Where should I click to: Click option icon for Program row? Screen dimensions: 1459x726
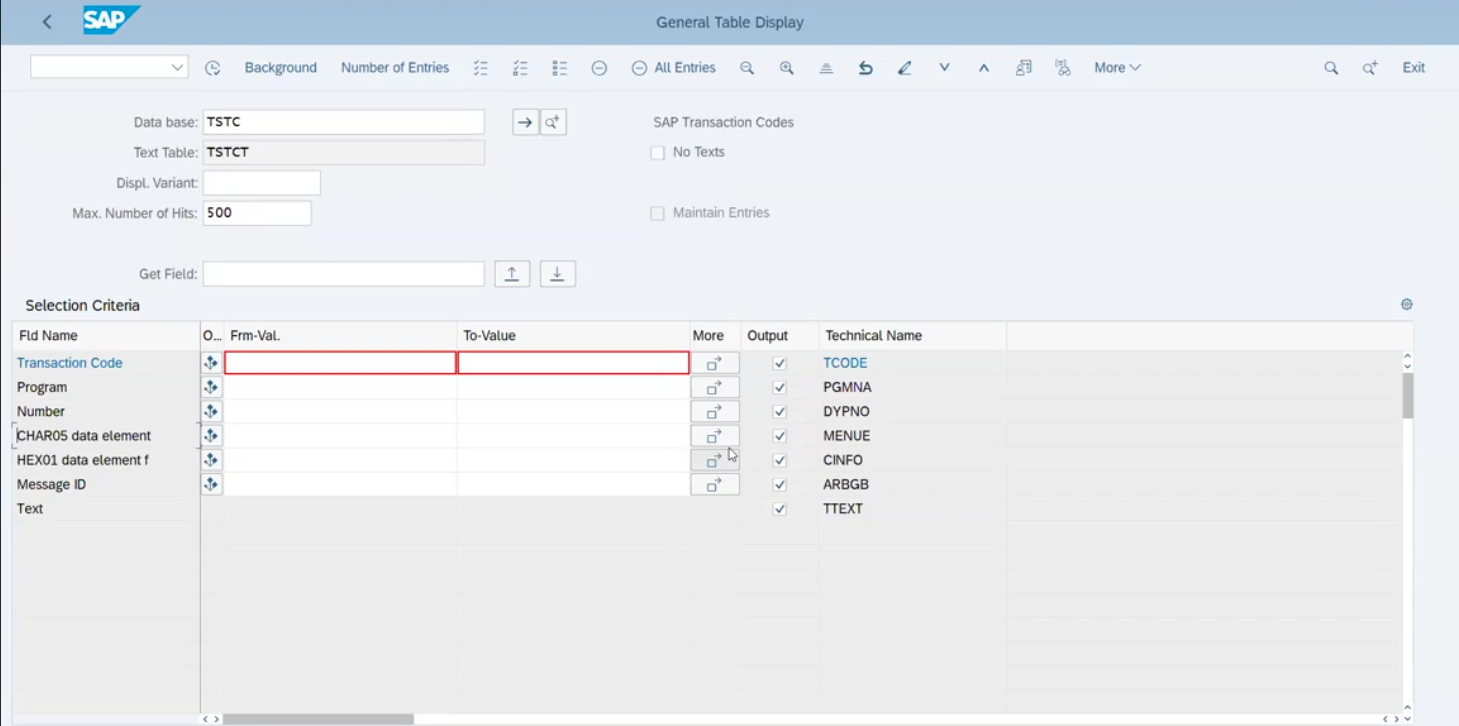tap(211, 387)
